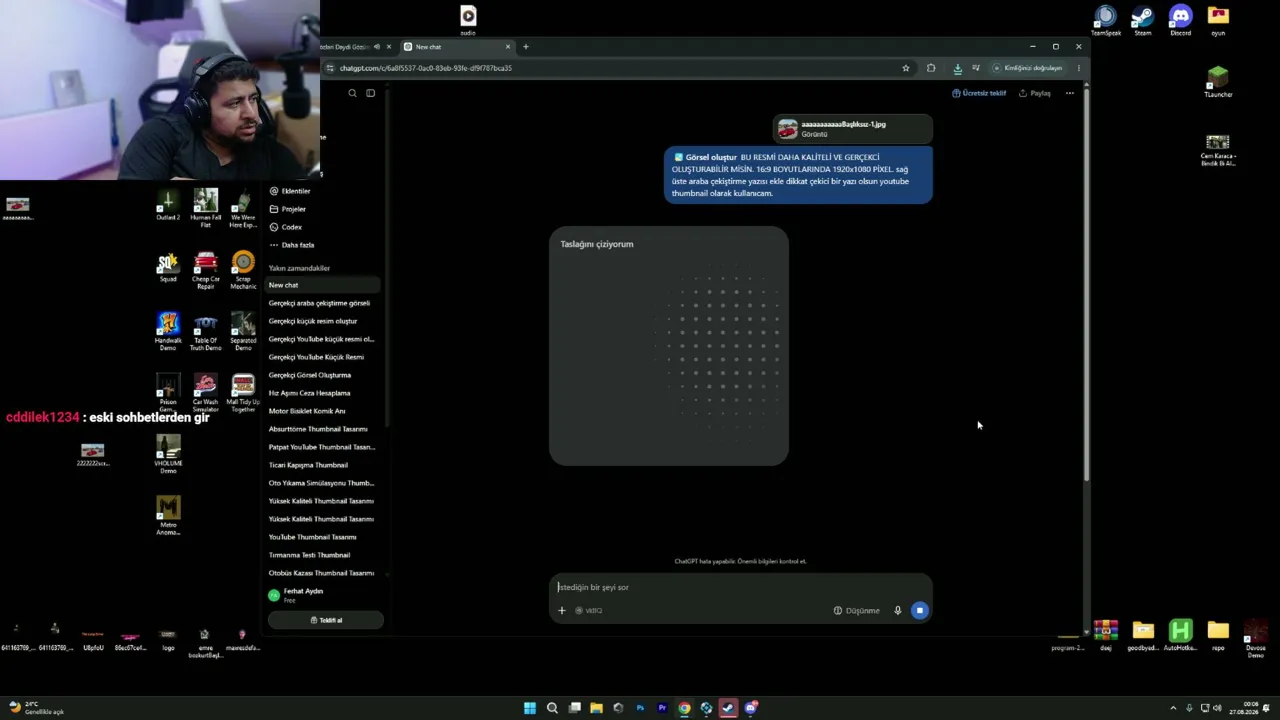Open the TLauncher desktop icon
The height and width of the screenshot is (720, 1280).
tap(1218, 82)
